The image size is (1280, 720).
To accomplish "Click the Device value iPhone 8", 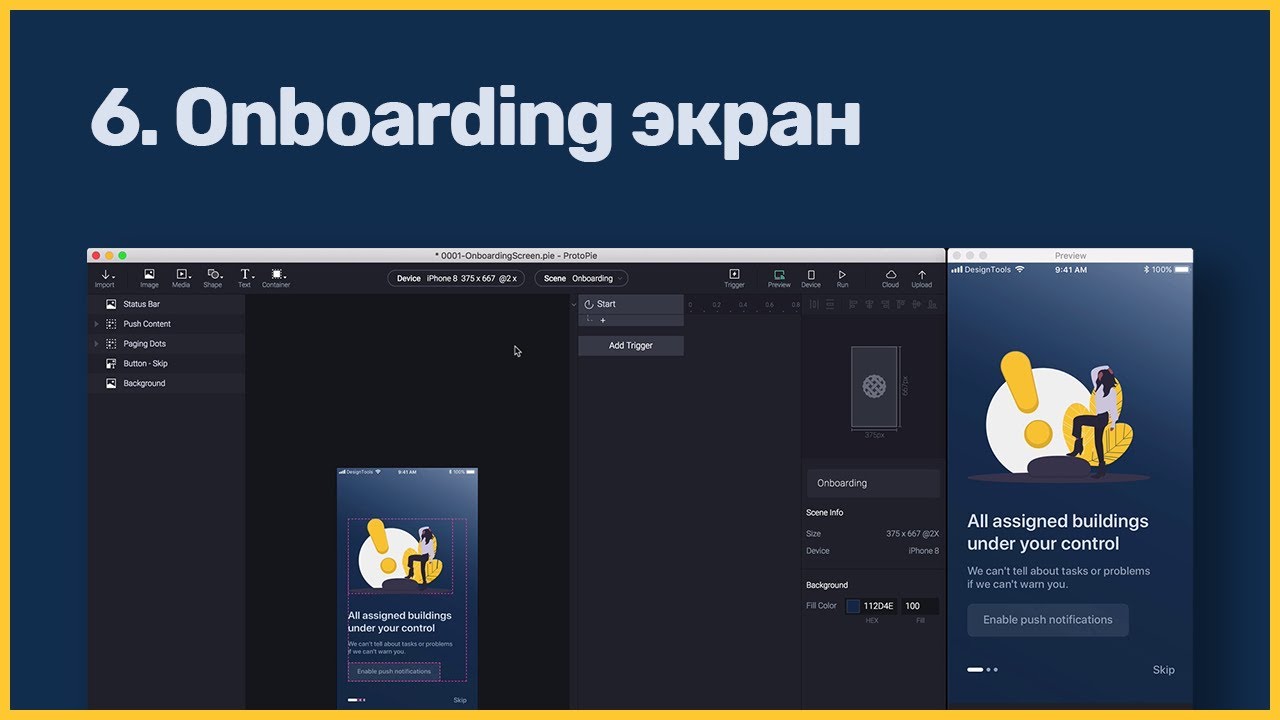I will [923, 551].
